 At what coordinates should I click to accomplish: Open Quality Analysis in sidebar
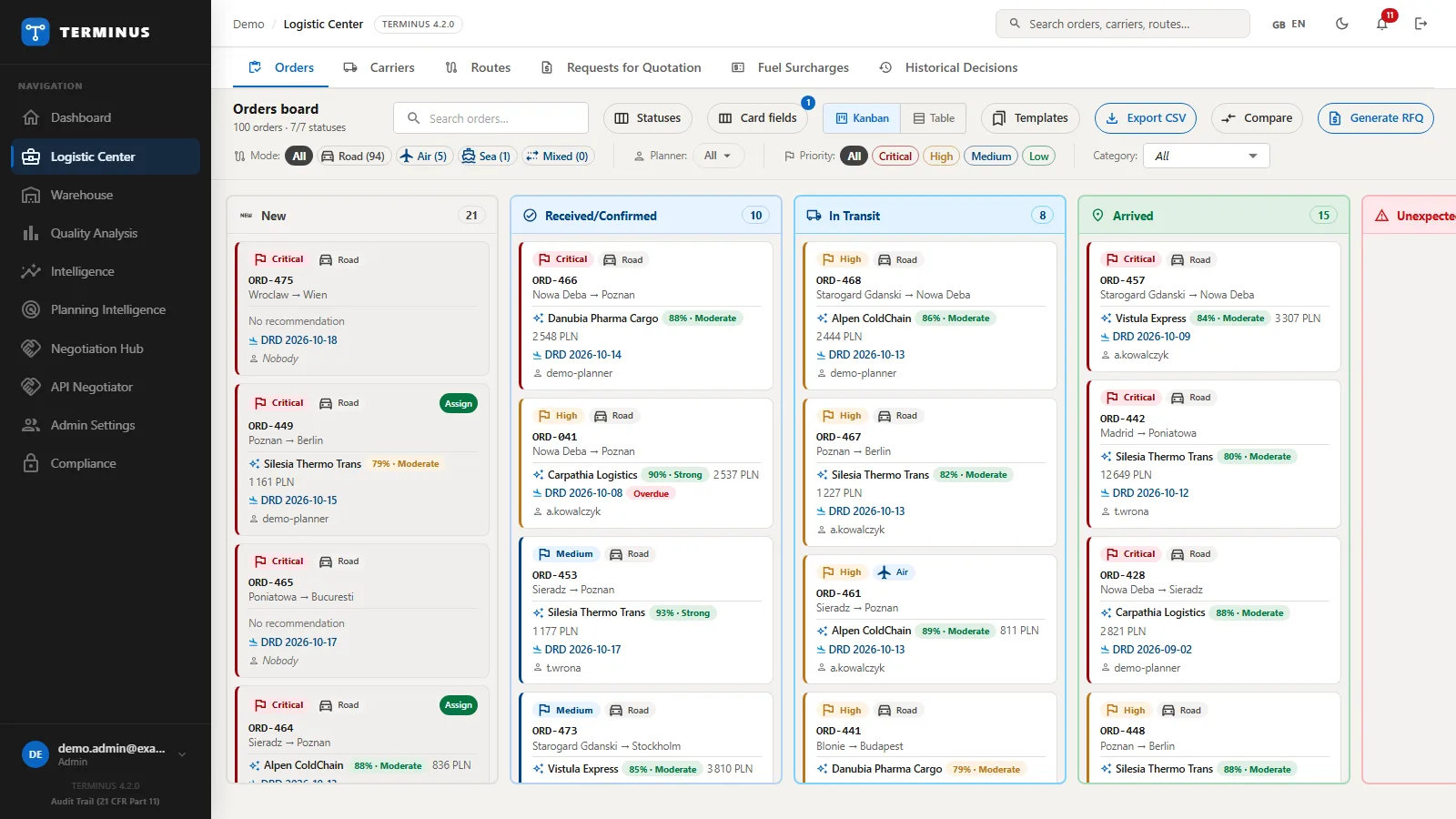[106, 233]
